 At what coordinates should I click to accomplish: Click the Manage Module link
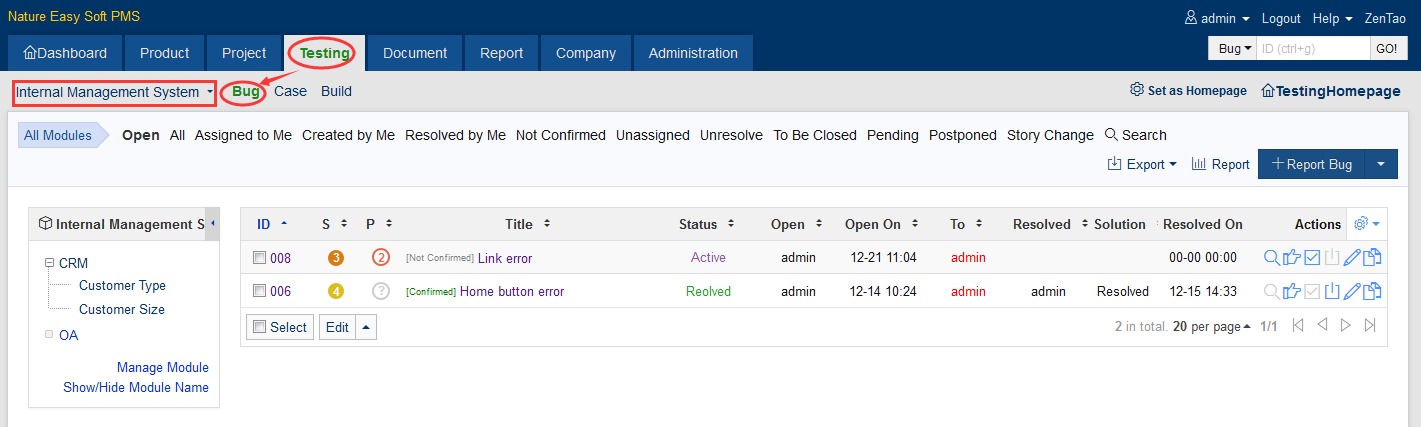[162, 367]
